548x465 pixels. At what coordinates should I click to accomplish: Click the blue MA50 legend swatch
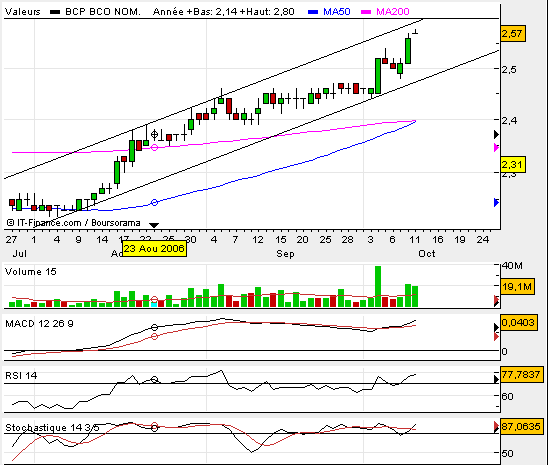click(313, 12)
